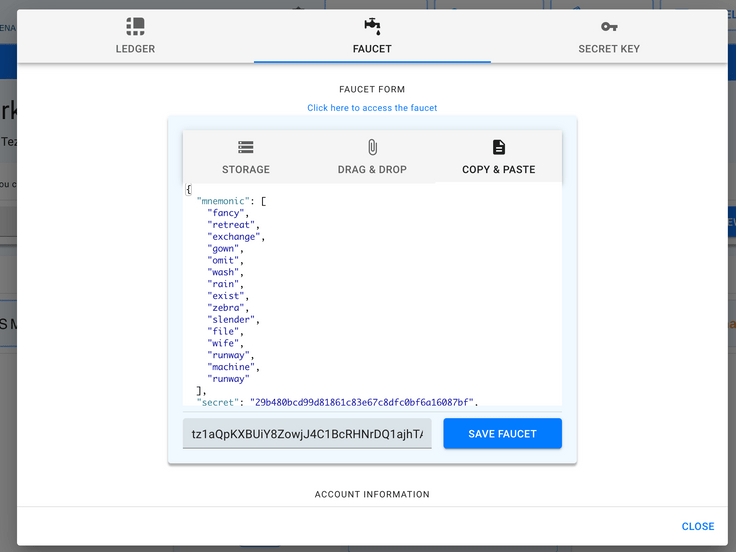Open the 'Click here to access the faucet' link
Screen dimensions: 736x552
[372, 108]
